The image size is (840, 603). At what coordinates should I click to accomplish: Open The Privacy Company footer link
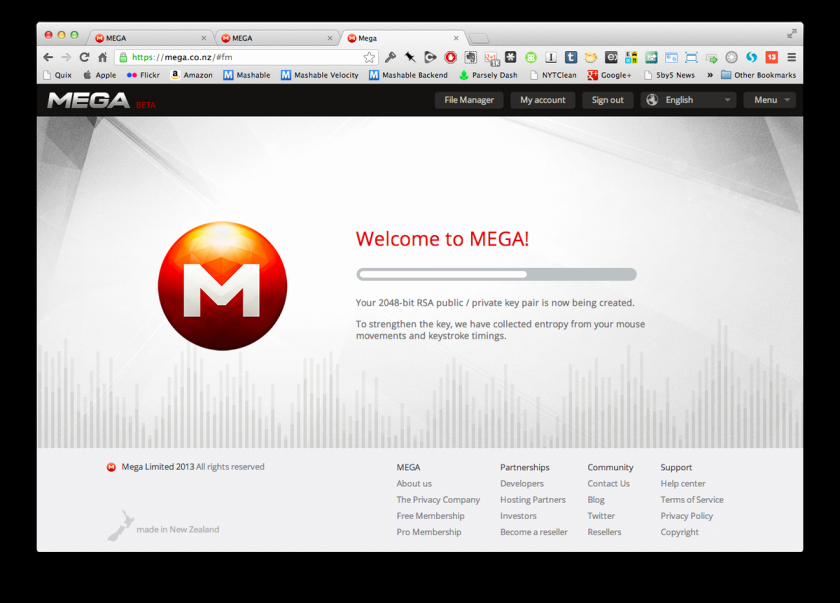(438, 500)
